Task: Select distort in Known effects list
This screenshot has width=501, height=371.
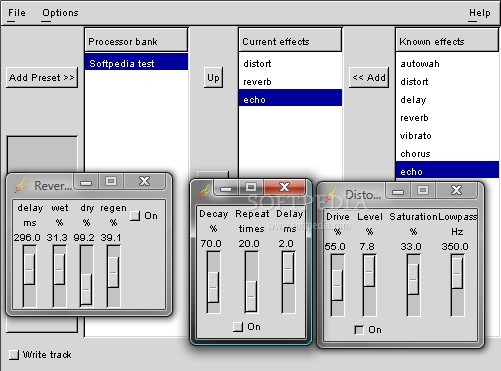Action: click(447, 82)
